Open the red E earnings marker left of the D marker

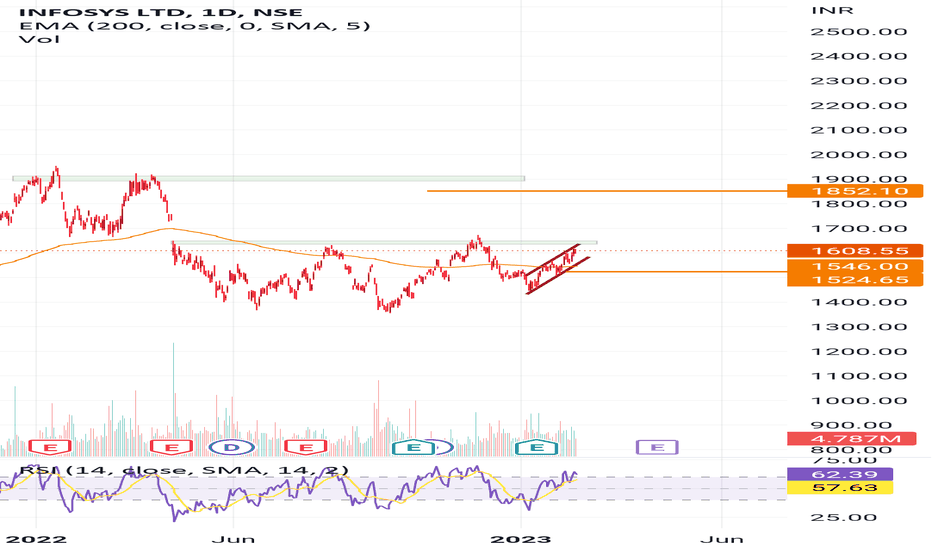pos(171,447)
